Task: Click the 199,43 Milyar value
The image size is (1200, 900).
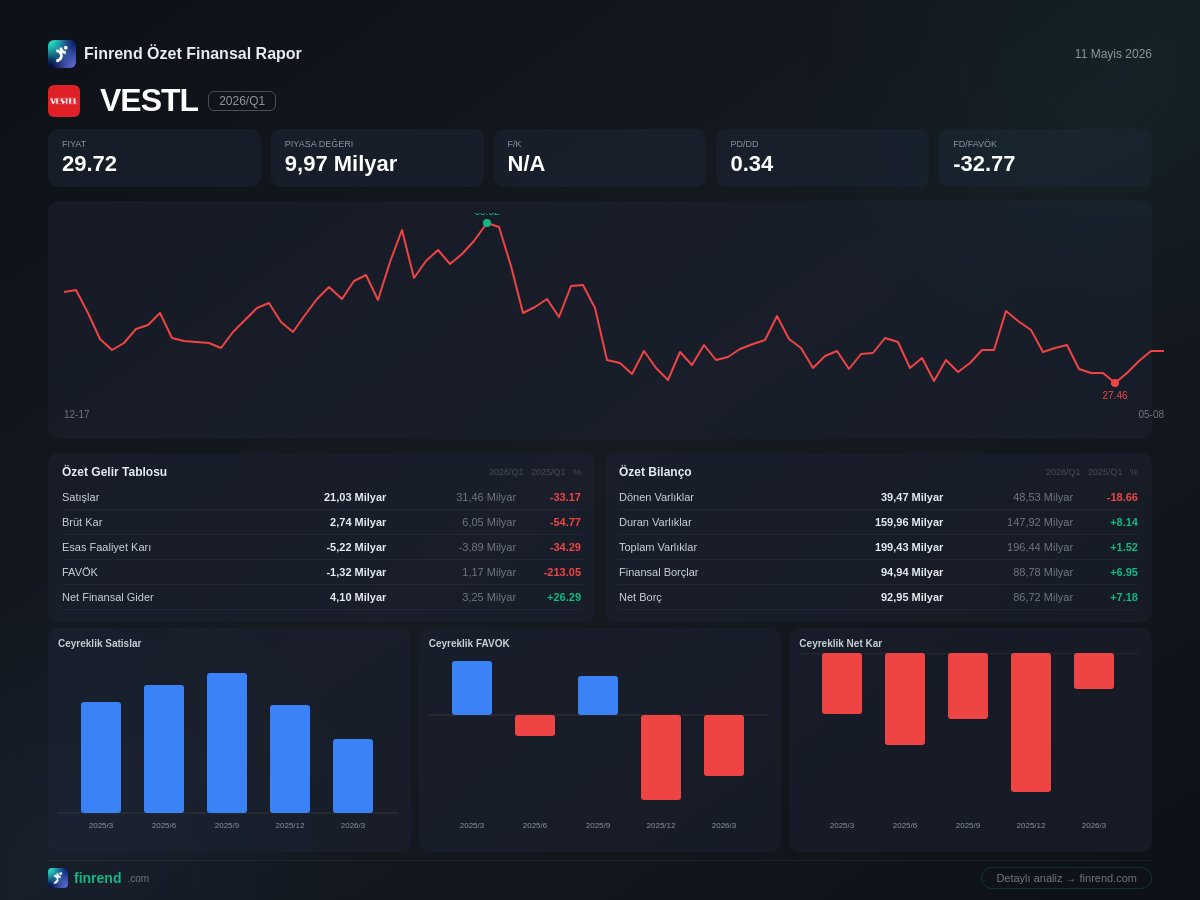Action: 909,547
